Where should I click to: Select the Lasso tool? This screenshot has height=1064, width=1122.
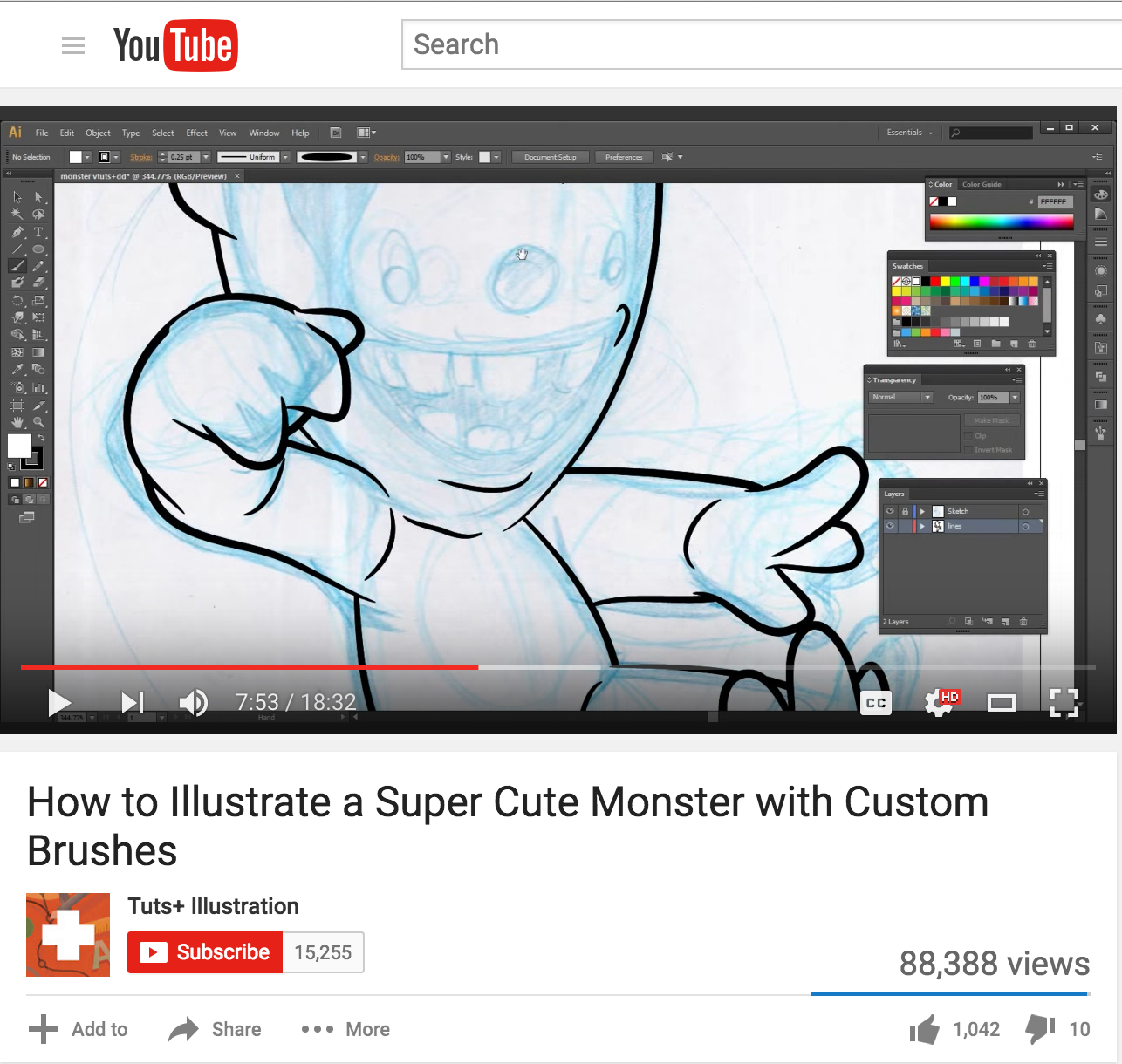(x=38, y=215)
